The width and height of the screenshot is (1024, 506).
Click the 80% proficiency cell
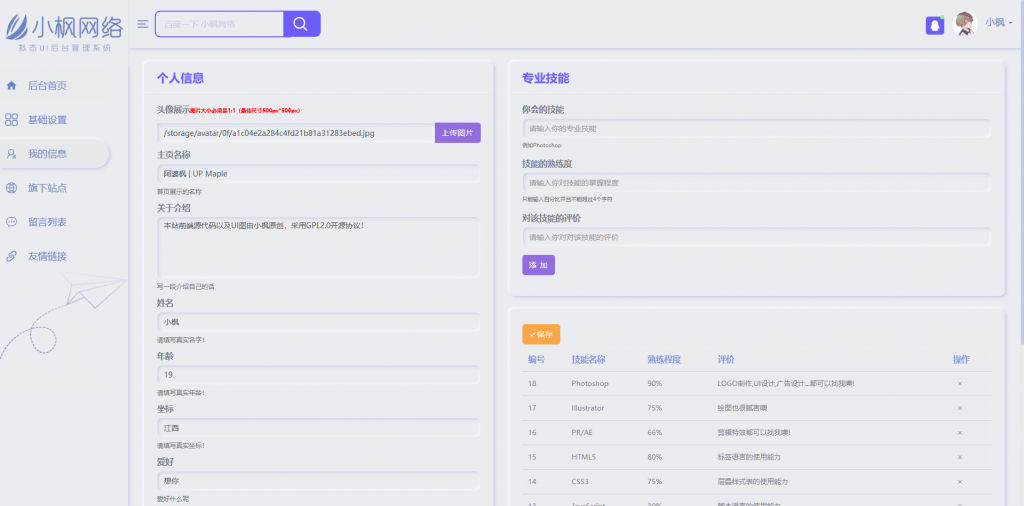[x=654, y=457]
